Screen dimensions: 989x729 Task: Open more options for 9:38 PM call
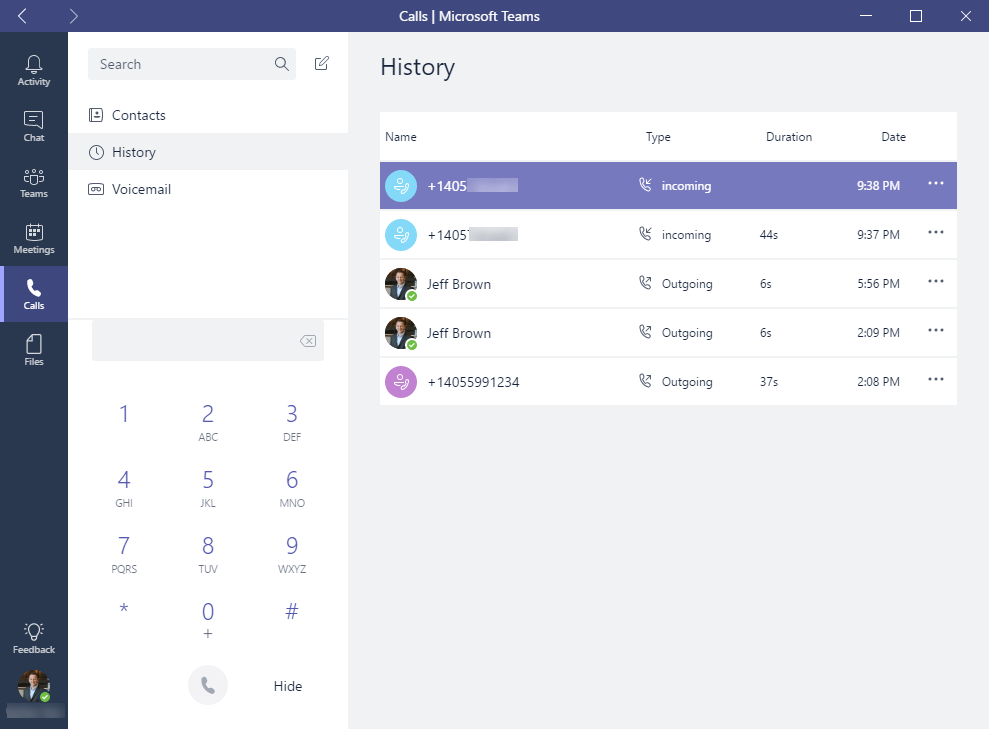(x=935, y=184)
